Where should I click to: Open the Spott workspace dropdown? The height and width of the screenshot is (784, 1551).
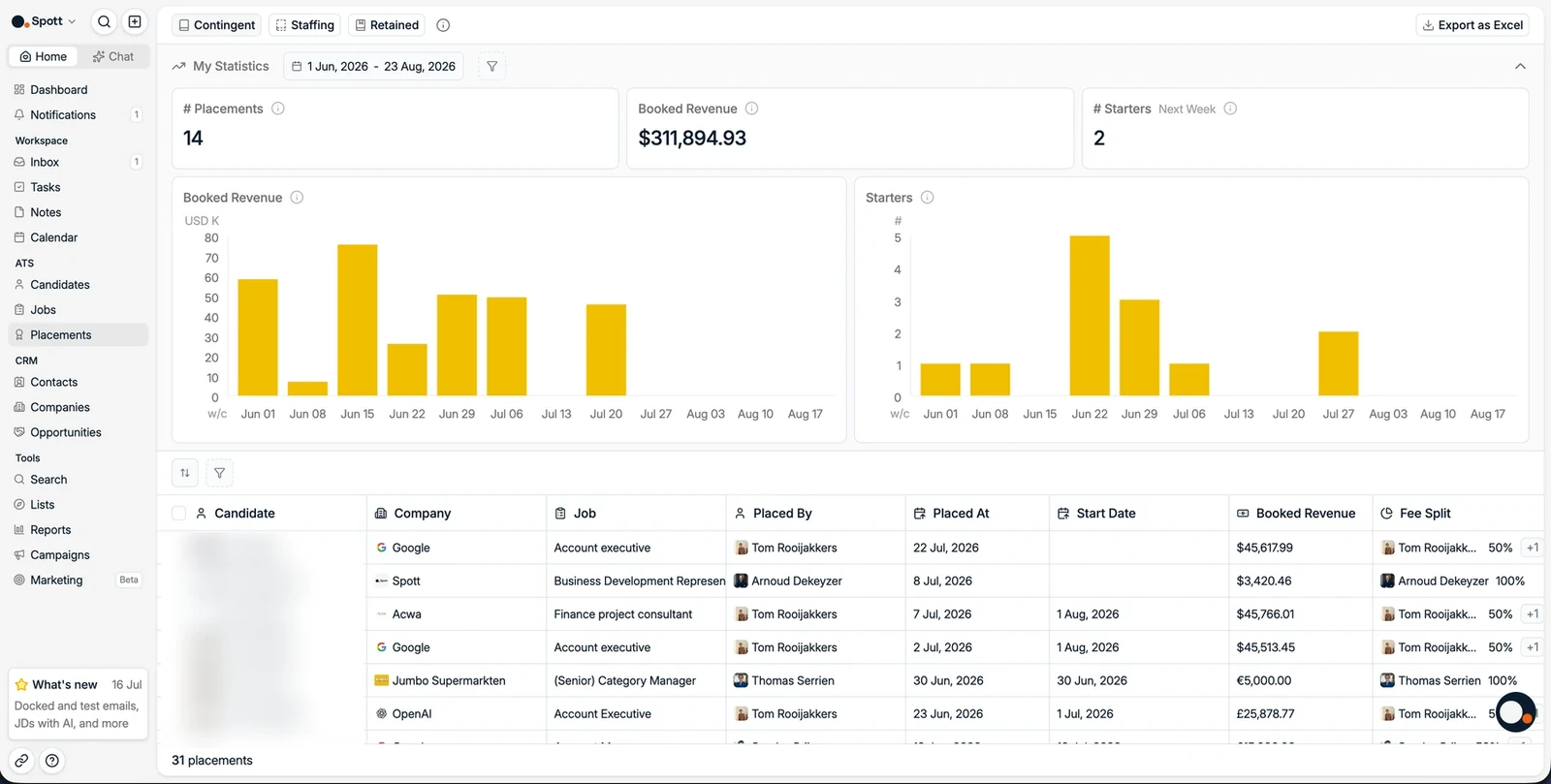[x=44, y=21]
